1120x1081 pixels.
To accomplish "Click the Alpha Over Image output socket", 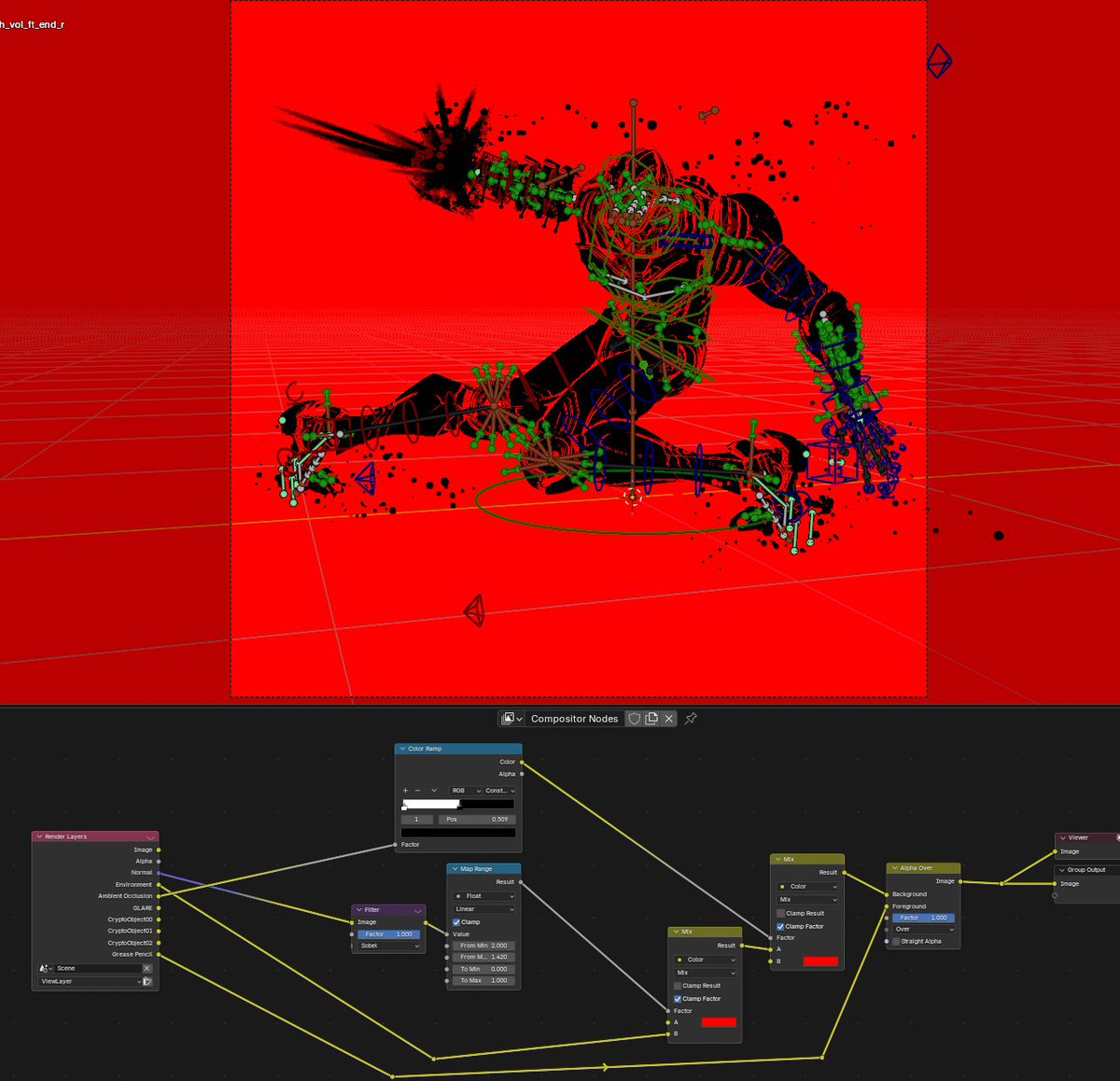I will [960, 881].
